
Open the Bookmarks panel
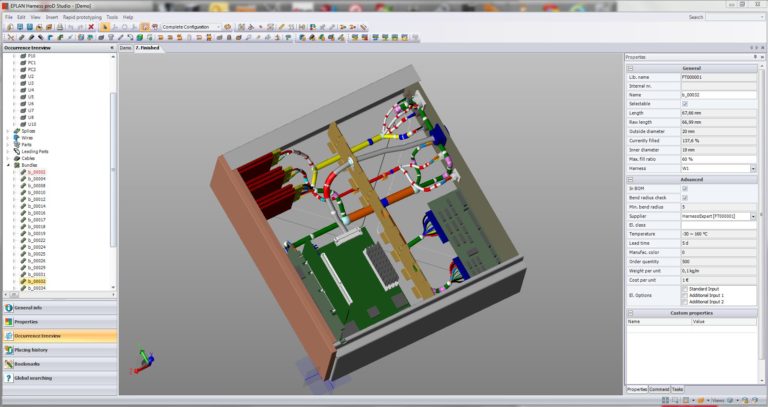tap(60, 364)
